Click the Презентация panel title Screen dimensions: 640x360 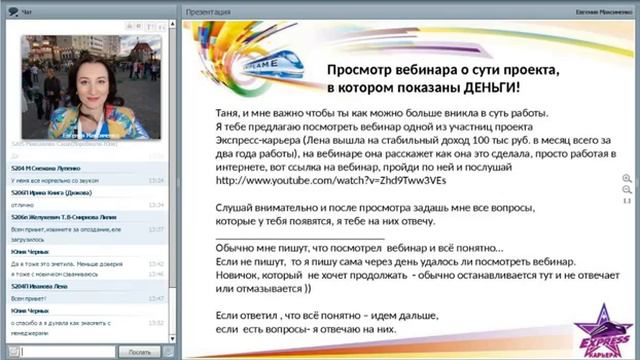pyautogui.click(x=208, y=12)
